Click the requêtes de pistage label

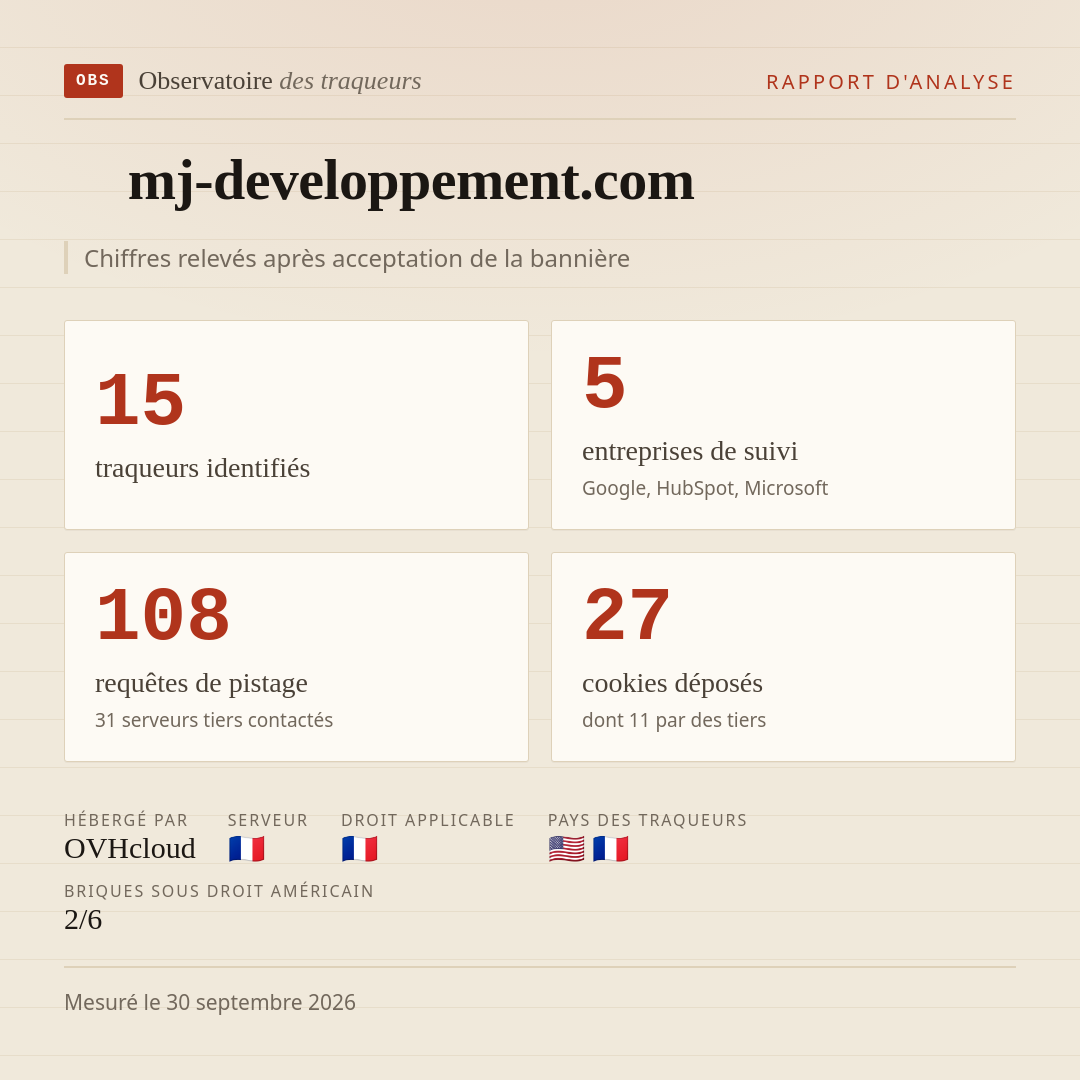tap(201, 683)
